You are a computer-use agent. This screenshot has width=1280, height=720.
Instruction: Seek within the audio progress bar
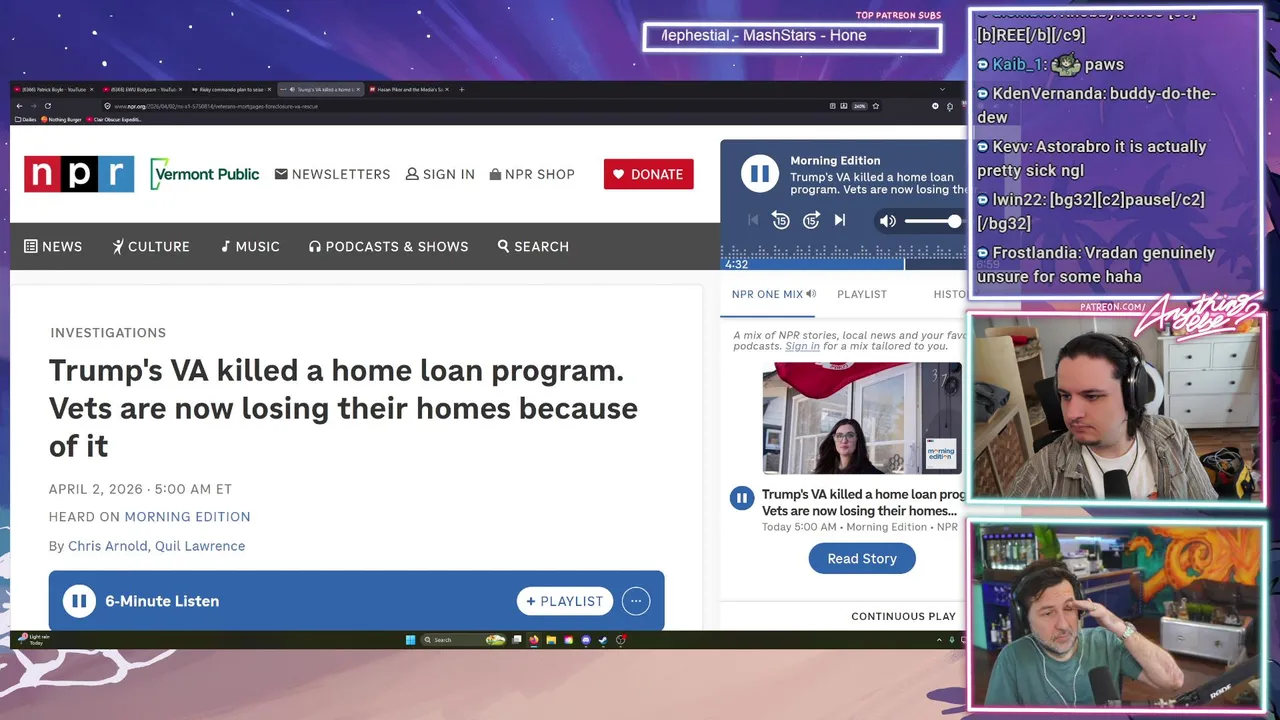(x=843, y=265)
